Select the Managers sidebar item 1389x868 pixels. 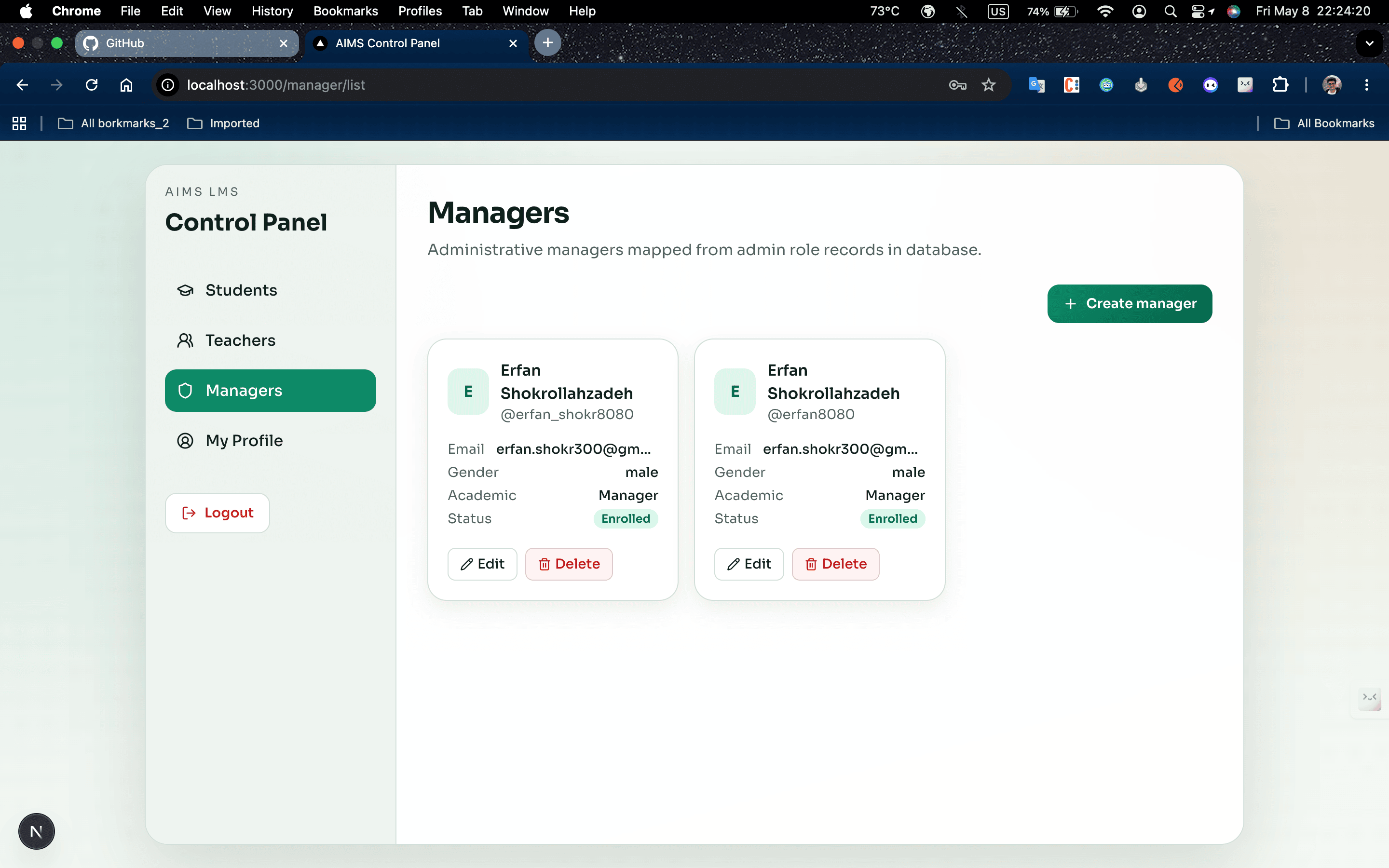[270, 391]
